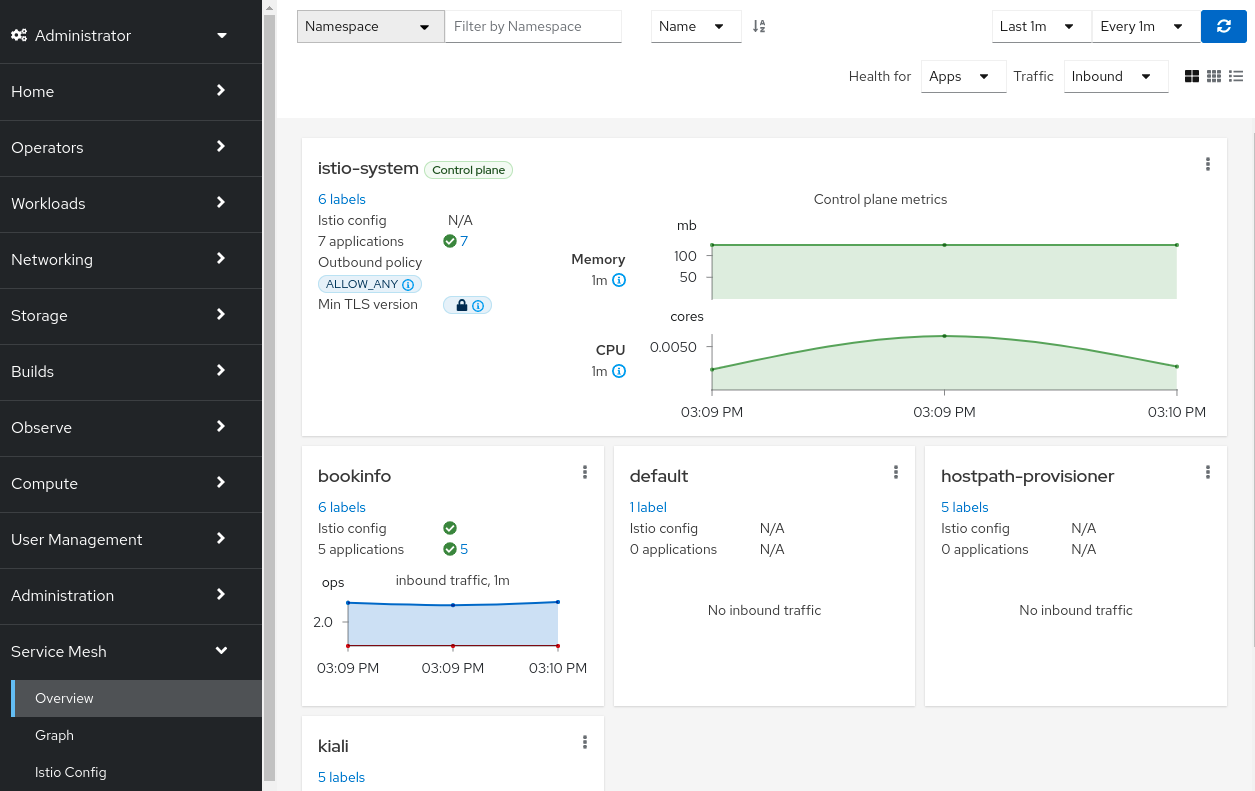Screen dimensions: 1255x791
Task: Switch to expanded card view
Action: (1192, 76)
